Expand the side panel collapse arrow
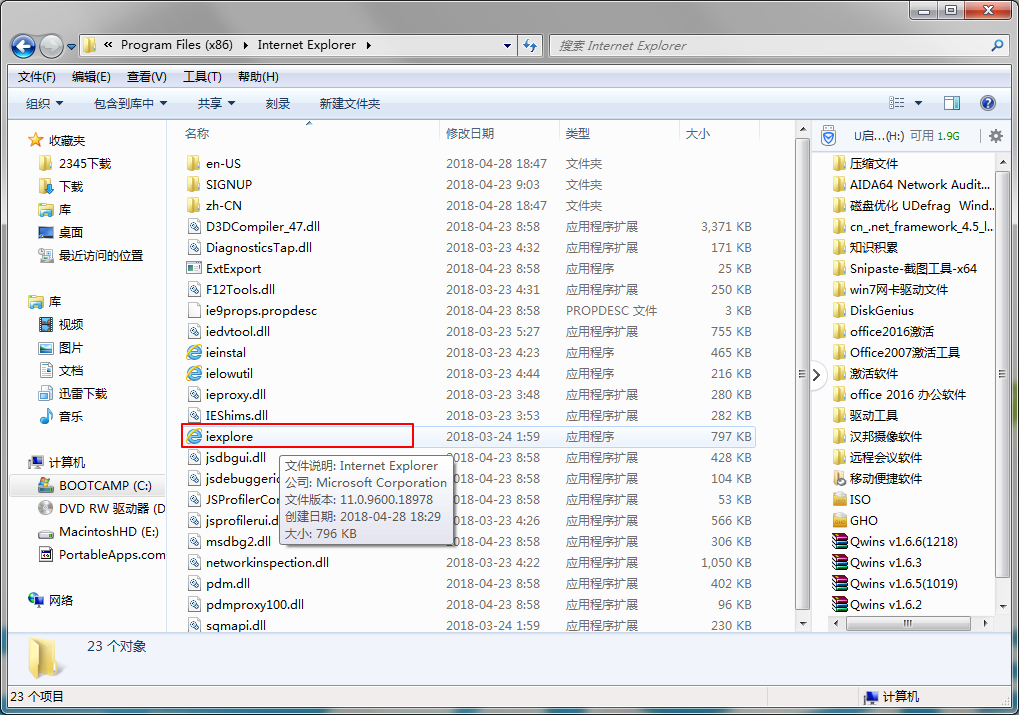Image resolution: width=1019 pixels, height=715 pixels. click(817, 375)
